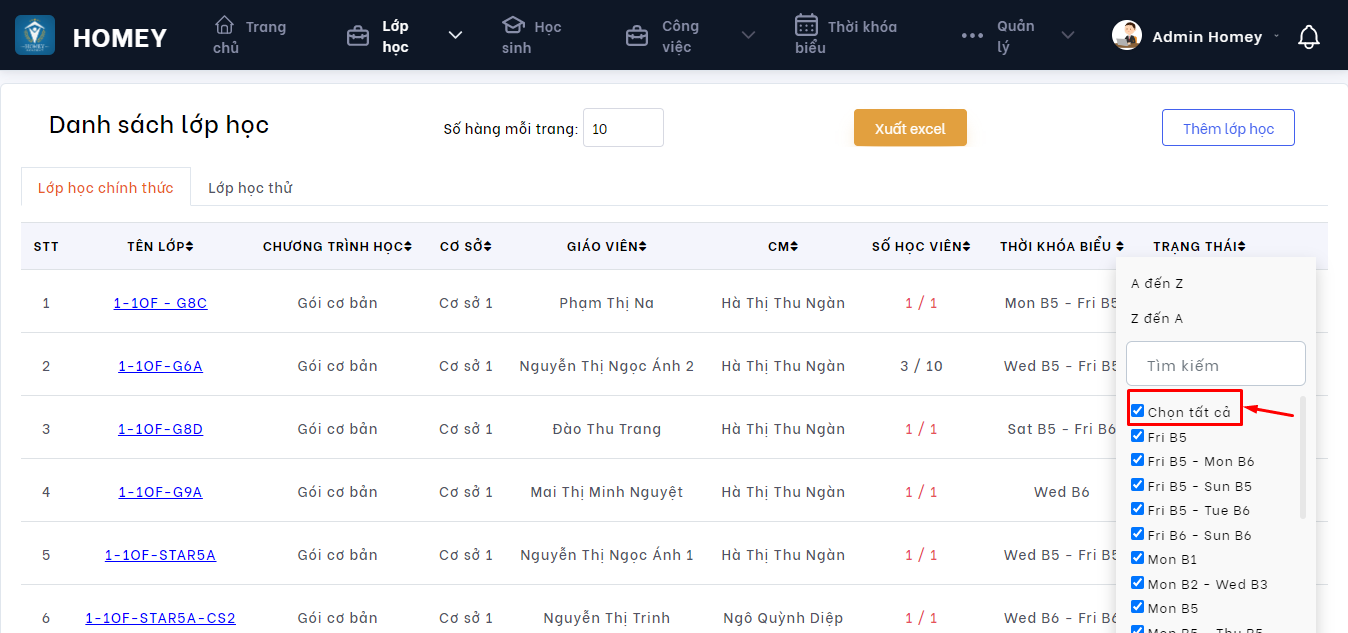Viewport: 1348px width, 633px height.
Task: Click the Admin Homey avatar picture
Action: click(1127, 36)
